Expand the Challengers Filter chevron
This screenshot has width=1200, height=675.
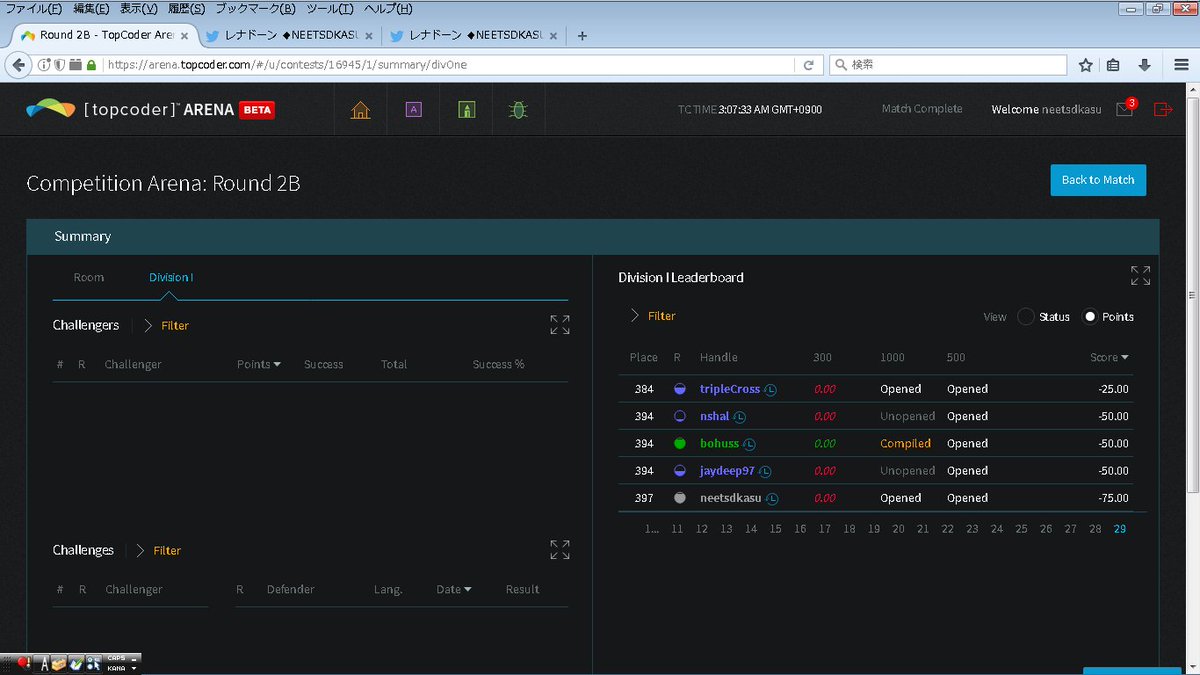tap(148, 325)
